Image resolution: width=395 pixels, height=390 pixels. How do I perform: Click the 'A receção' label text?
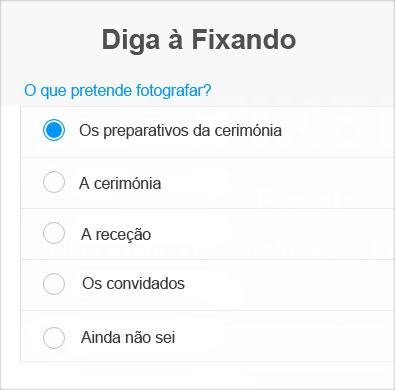[116, 234]
